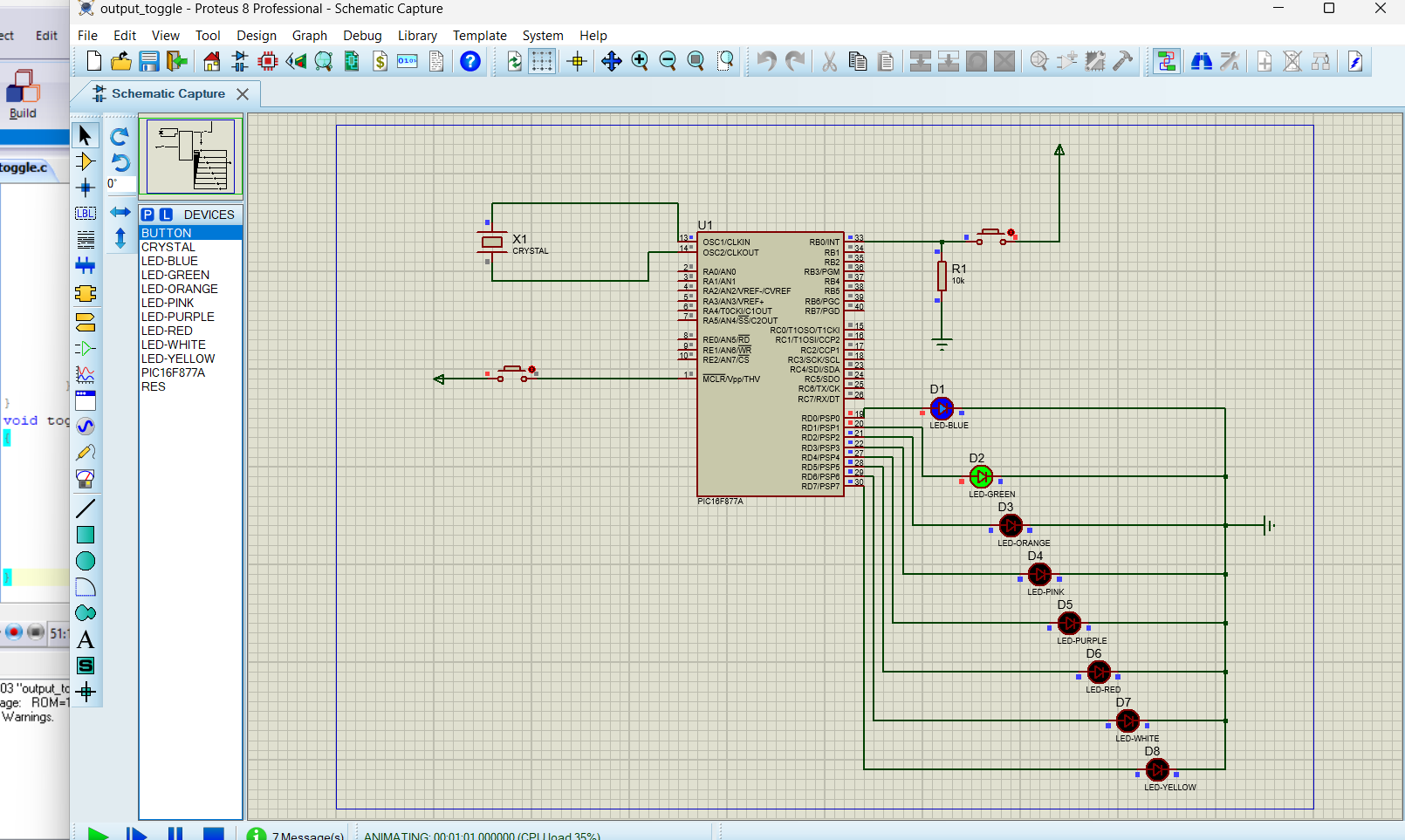This screenshot has height=840, width=1405.
Task: Open the Bill of Materials dollar icon
Action: tap(380, 61)
